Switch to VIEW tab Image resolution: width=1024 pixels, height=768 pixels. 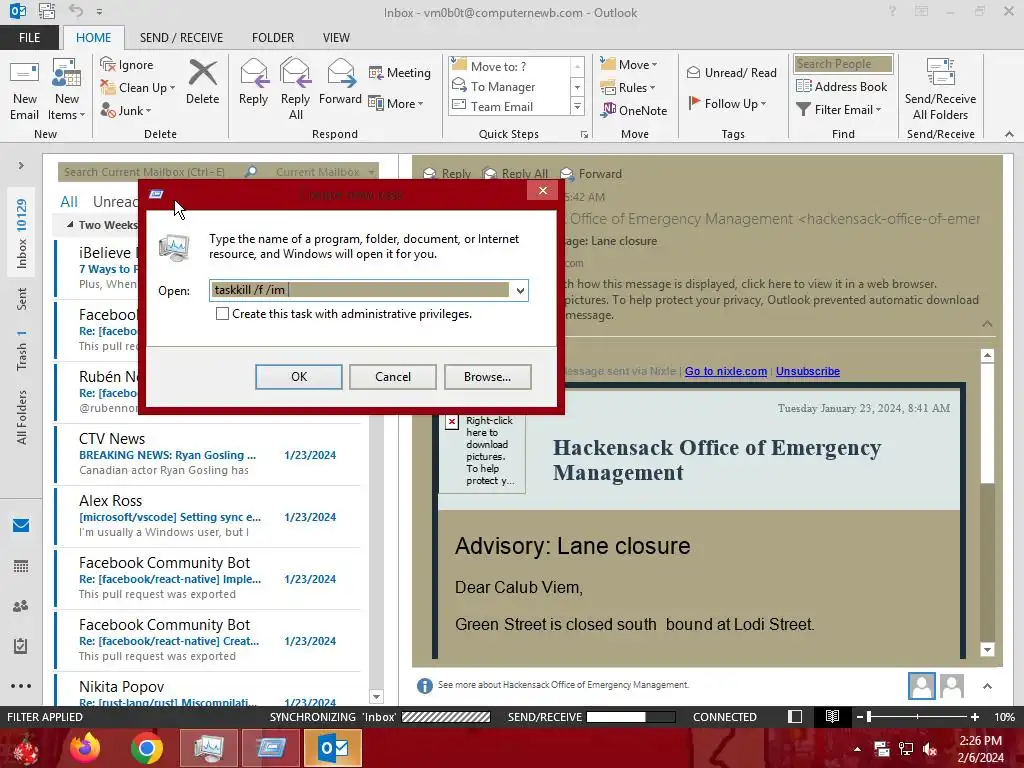336,37
